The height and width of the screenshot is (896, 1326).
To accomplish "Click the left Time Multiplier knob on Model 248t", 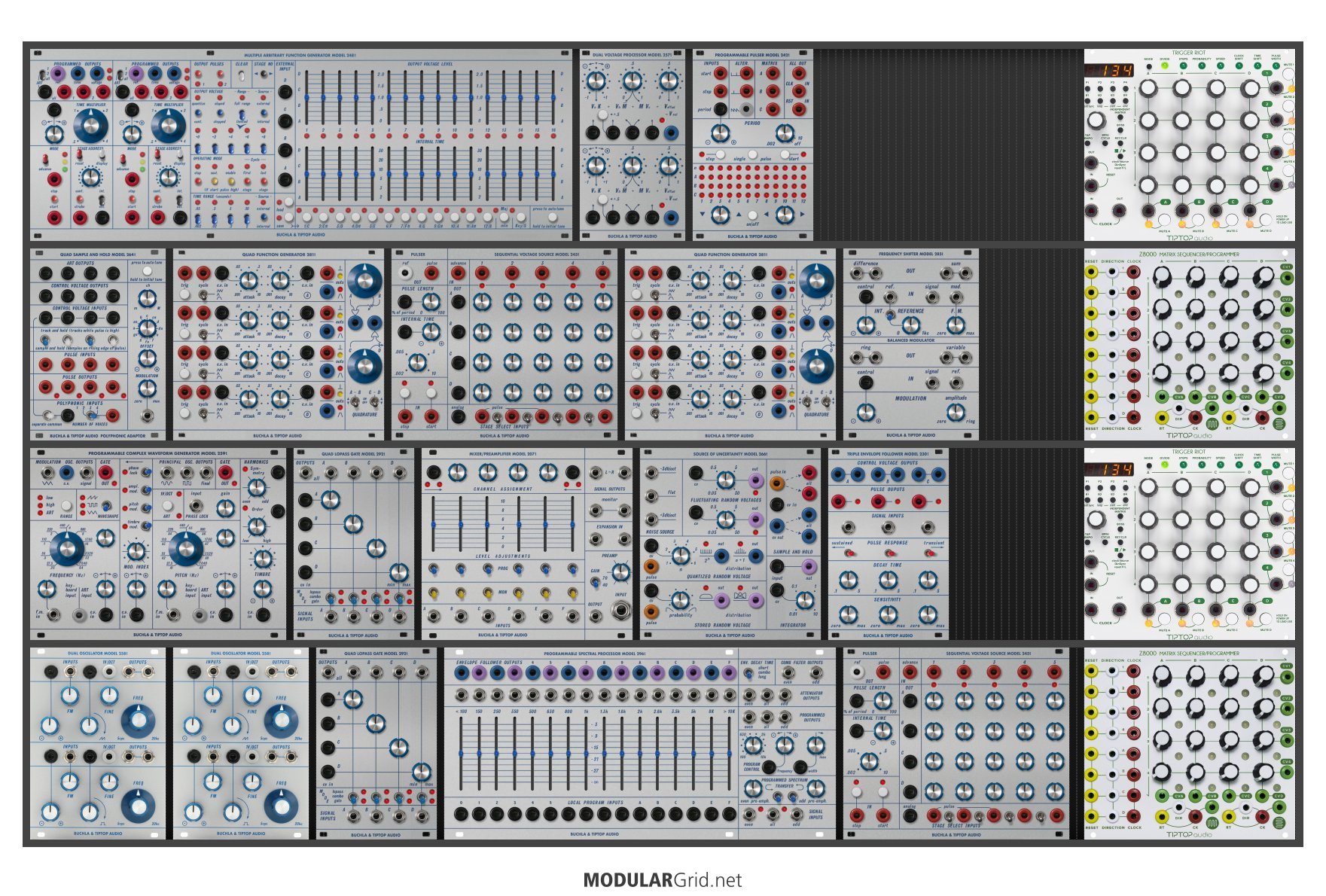I will [90, 125].
